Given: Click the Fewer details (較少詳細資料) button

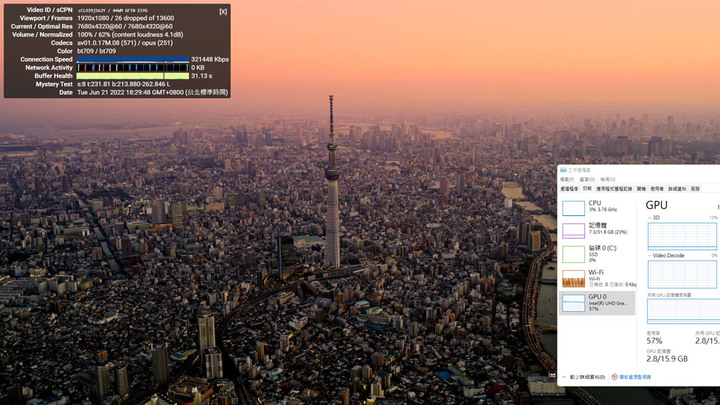Looking at the screenshot, I should coord(587,377).
